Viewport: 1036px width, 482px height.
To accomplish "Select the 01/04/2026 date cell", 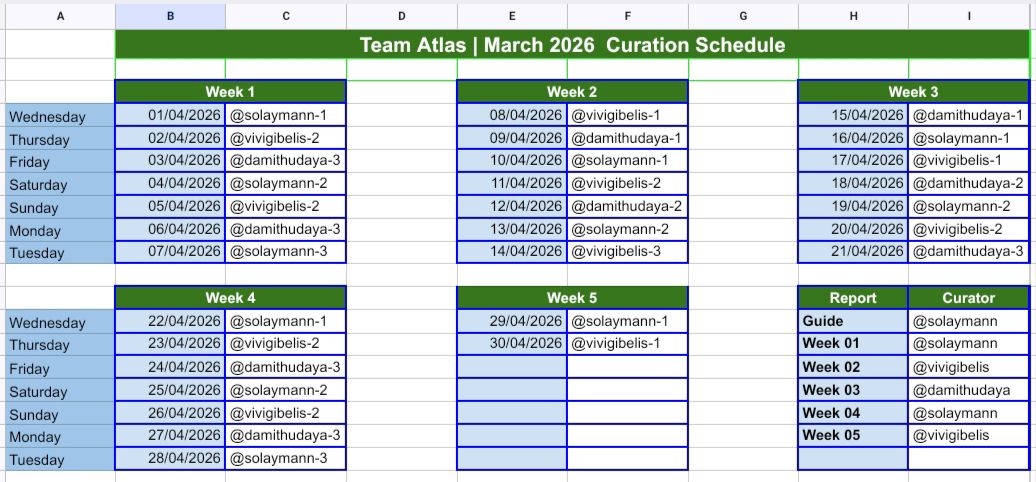I will [x=170, y=116].
